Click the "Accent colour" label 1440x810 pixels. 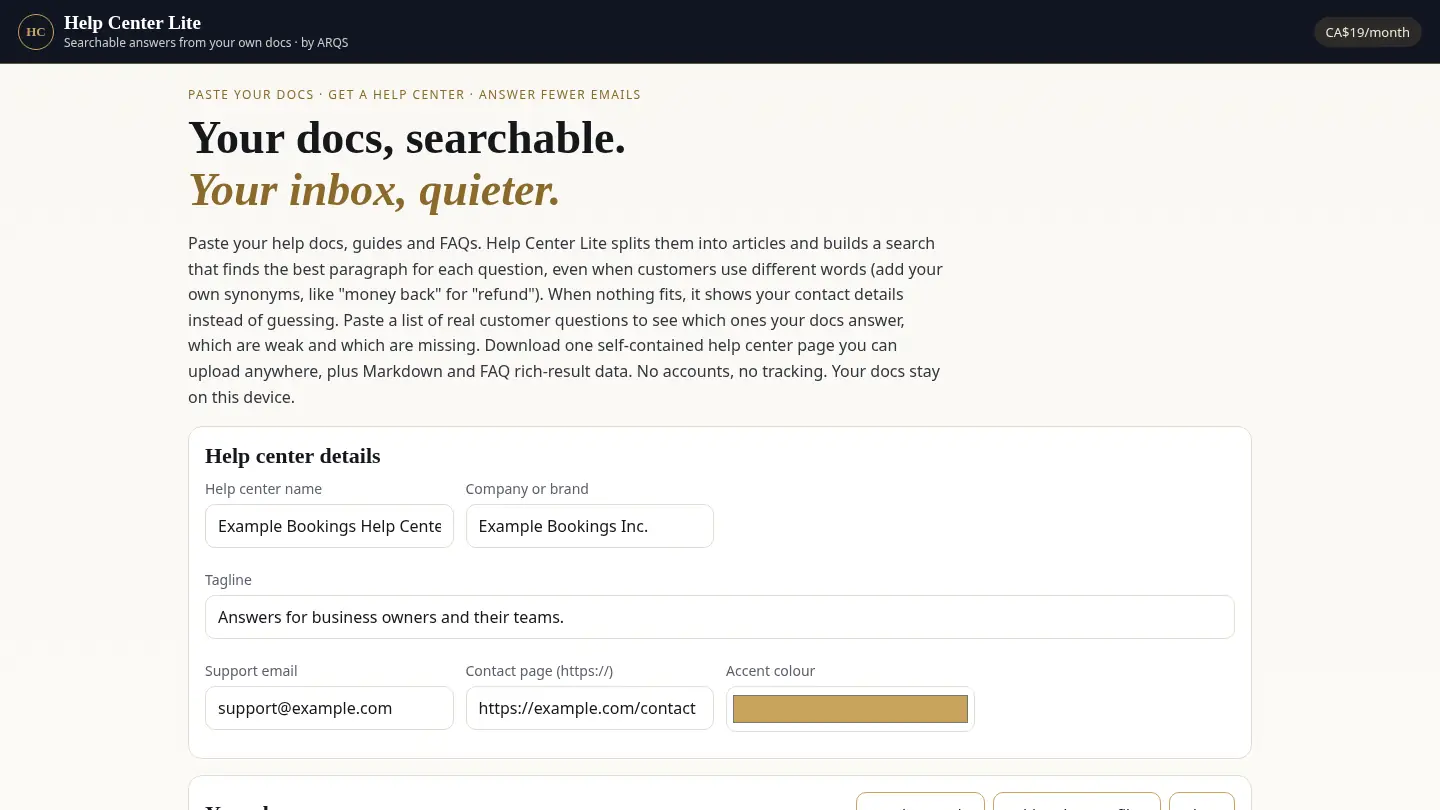(770, 671)
